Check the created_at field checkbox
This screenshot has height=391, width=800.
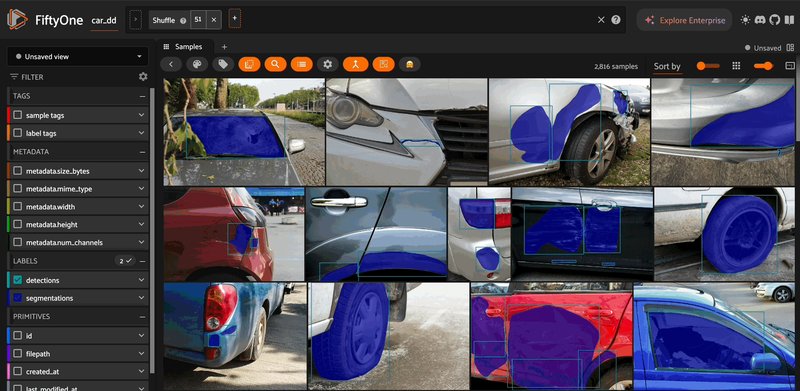[x=18, y=372]
